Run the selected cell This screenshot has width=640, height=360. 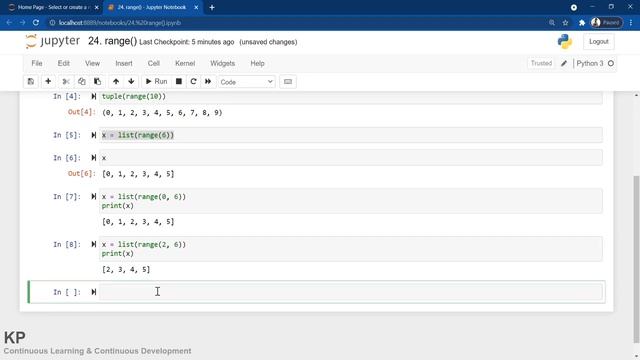pos(156,82)
